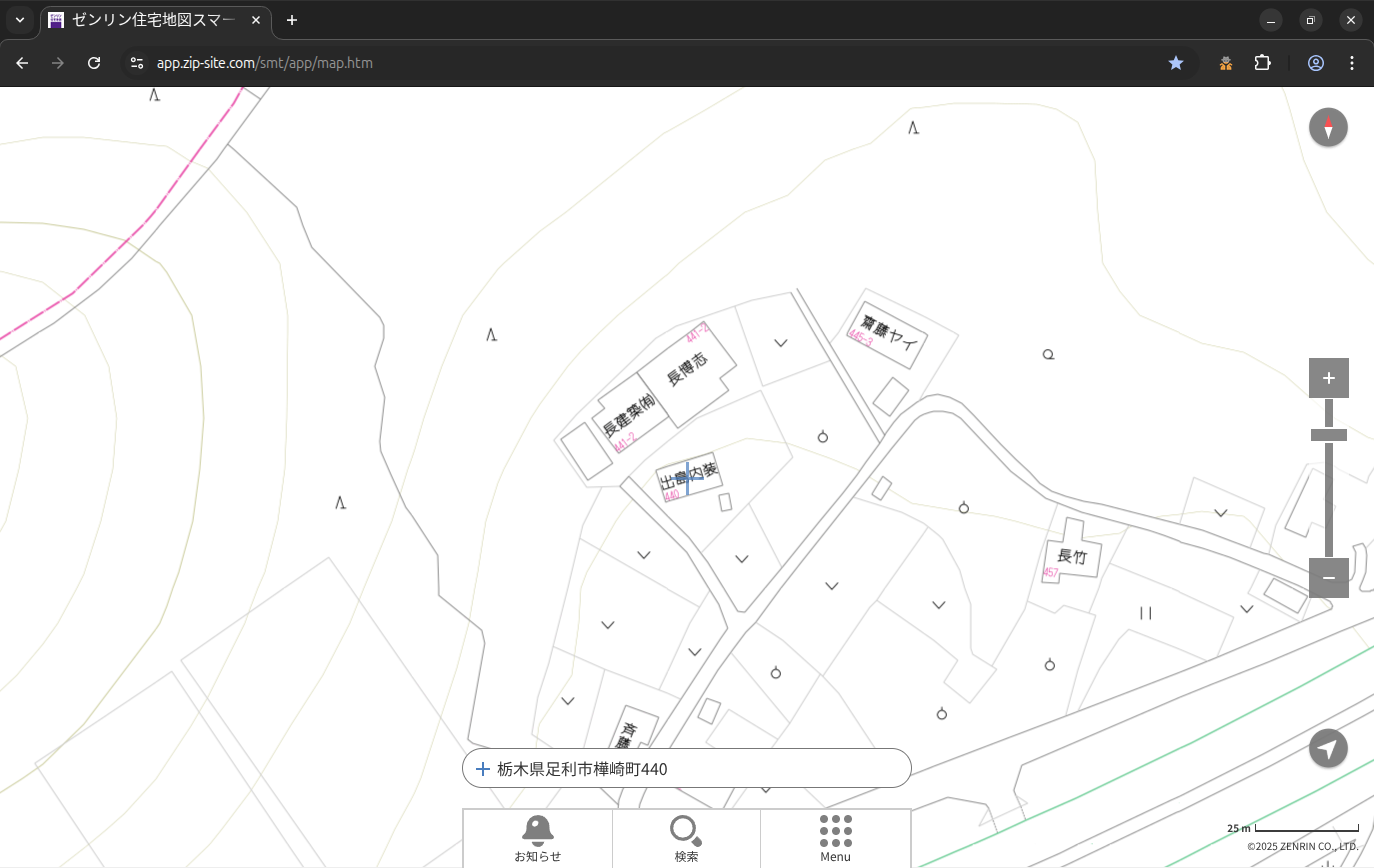This screenshot has width=1374, height=868.
Task: Open the tab search dropdown arrow
Action: pos(19,20)
